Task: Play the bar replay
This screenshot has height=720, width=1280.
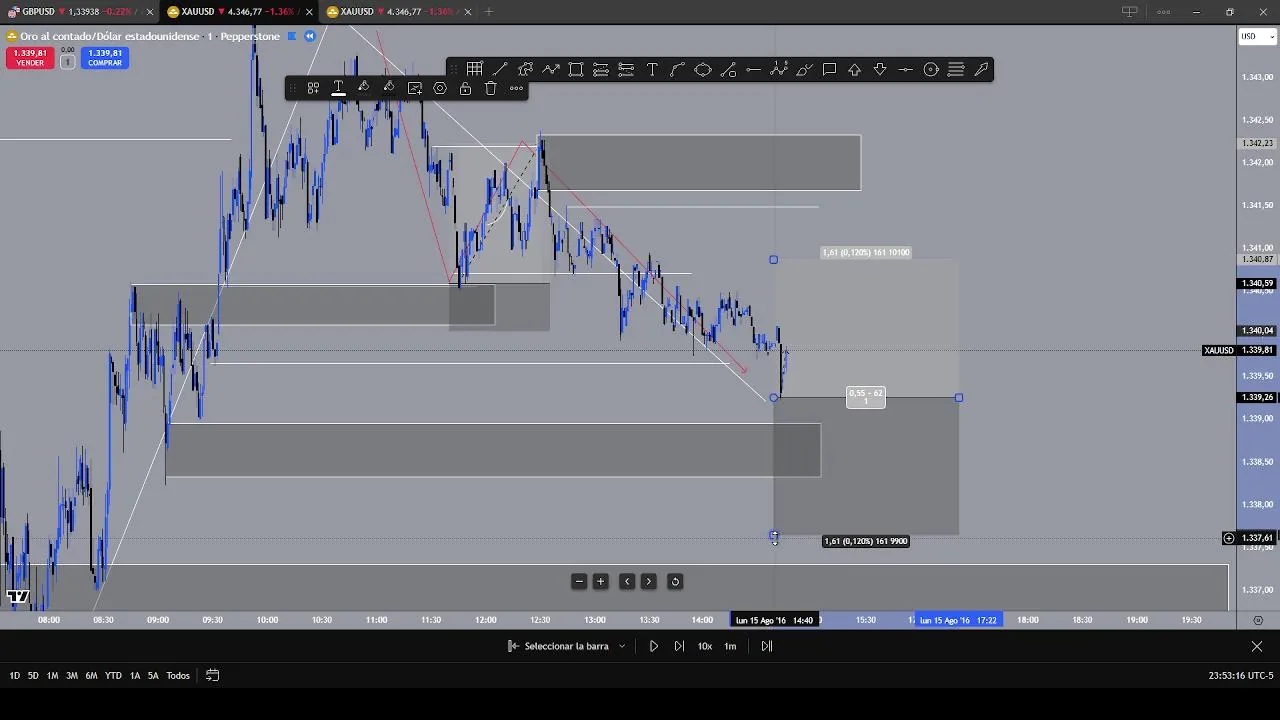Action: click(654, 646)
